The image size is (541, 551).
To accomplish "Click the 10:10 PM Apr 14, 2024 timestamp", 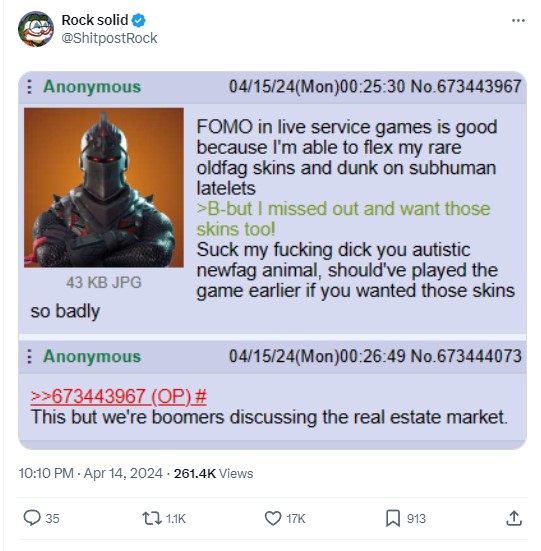I will (91, 473).
